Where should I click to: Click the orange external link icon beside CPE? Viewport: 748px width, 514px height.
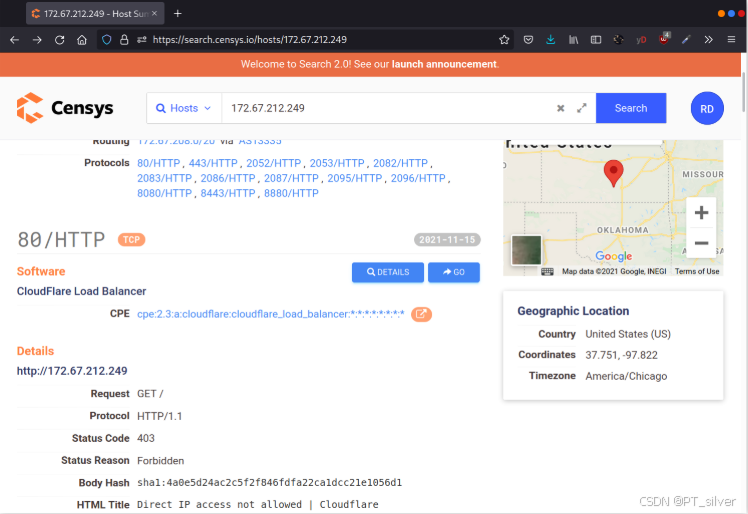(421, 314)
